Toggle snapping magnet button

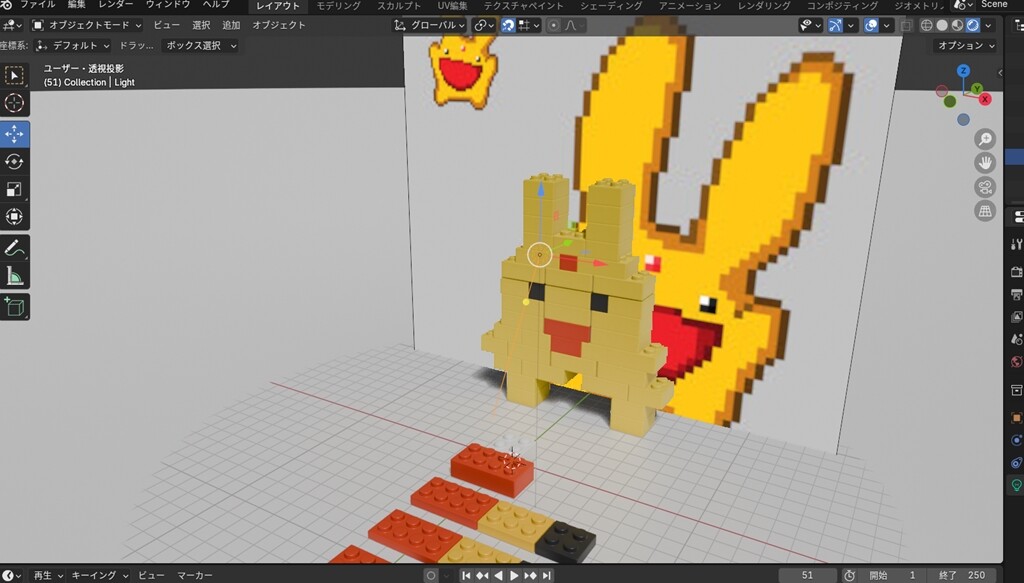[508, 25]
